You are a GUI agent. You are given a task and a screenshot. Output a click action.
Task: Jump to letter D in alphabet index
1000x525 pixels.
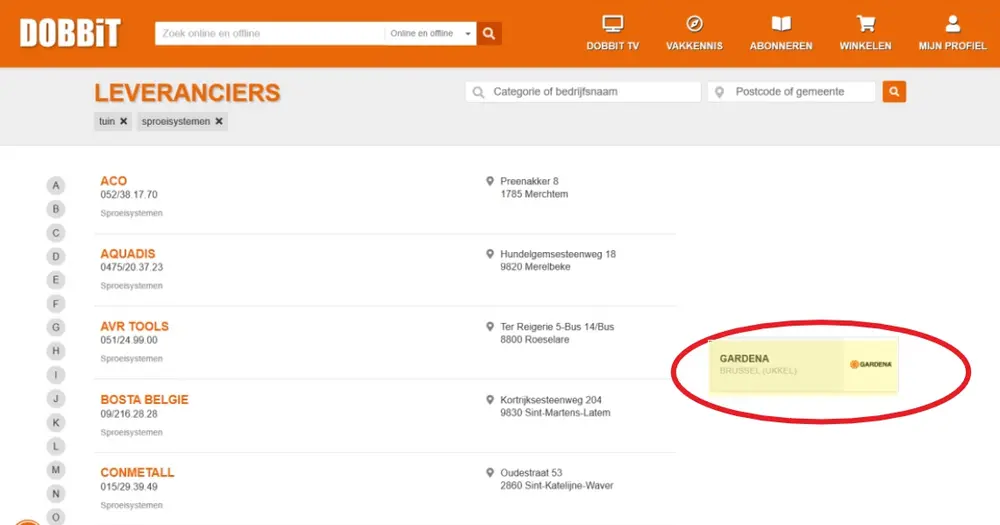[x=56, y=256]
